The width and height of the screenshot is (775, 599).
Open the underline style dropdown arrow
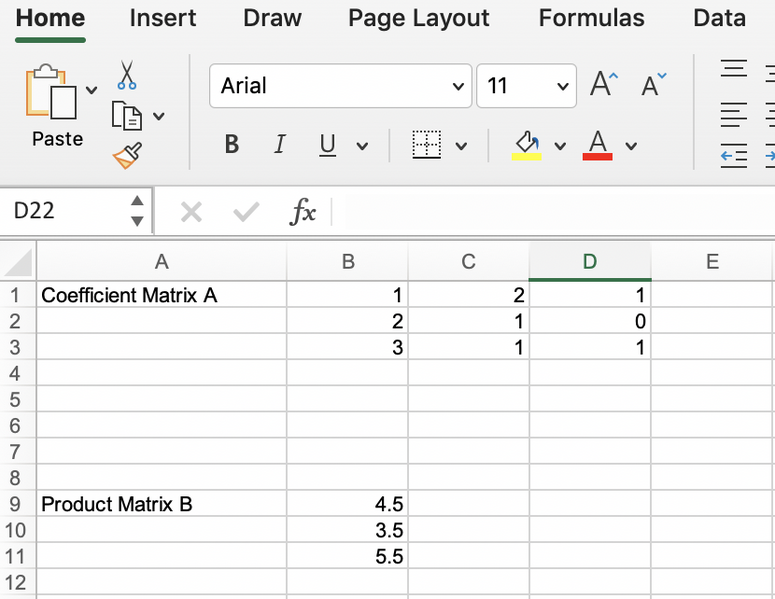coord(362,146)
